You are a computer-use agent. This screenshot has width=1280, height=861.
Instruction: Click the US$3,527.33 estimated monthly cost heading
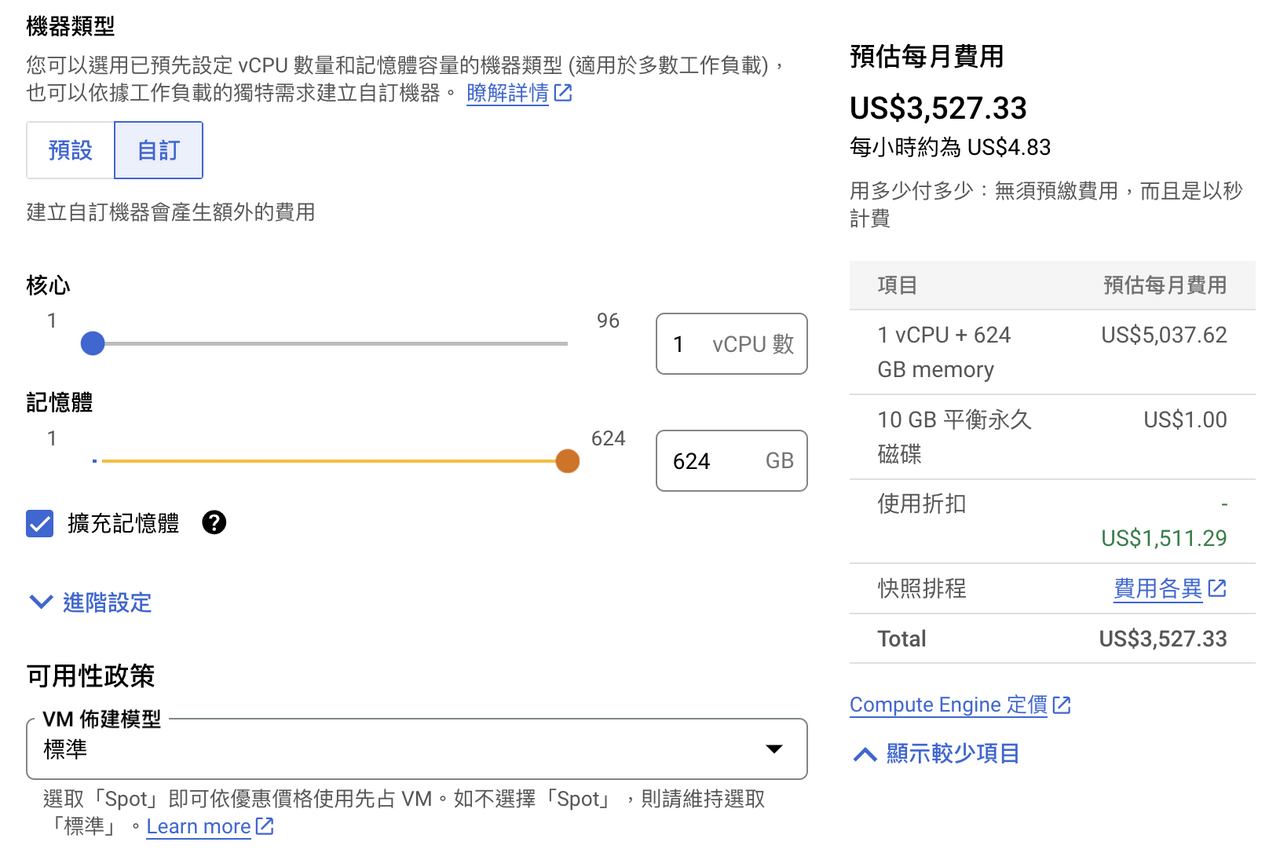[x=938, y=108]
